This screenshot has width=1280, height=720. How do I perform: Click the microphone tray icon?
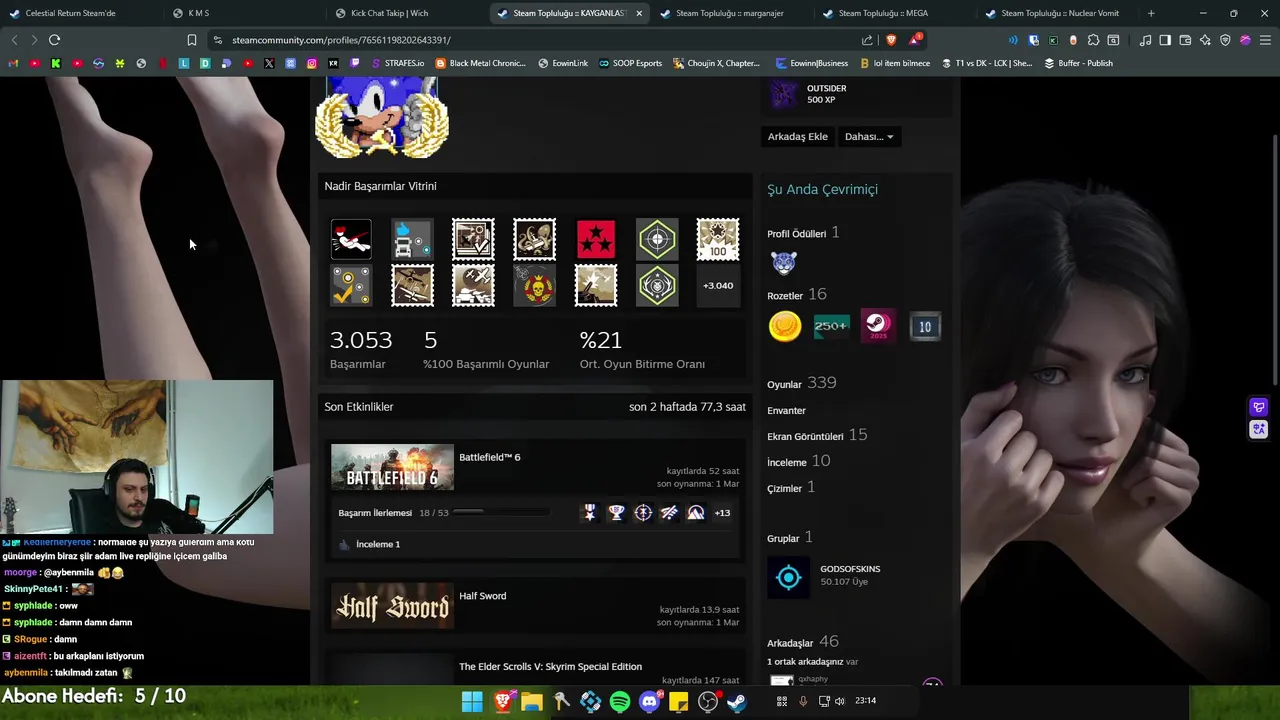[x=803, y=701]
